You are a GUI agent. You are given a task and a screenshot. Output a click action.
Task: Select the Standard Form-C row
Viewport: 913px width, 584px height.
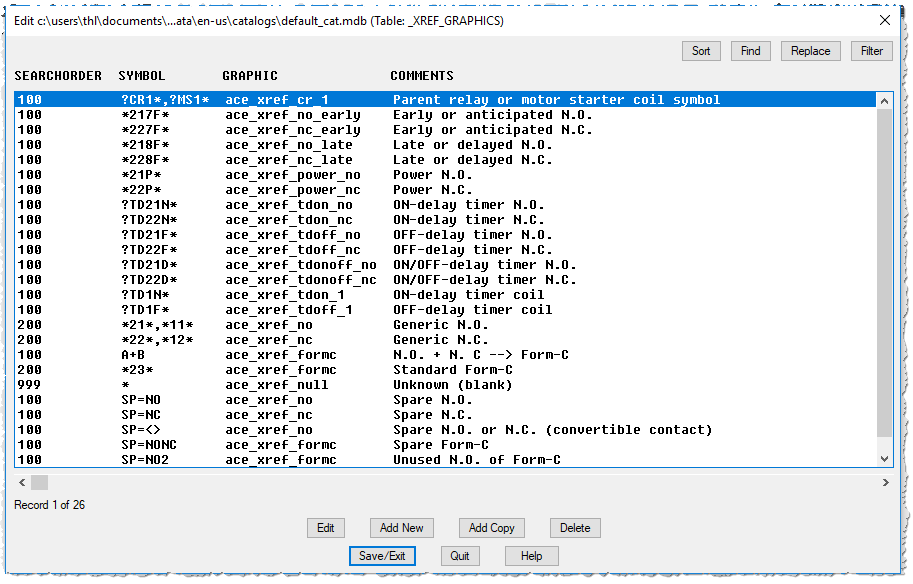pyautogui.click(x=445, y=370)
